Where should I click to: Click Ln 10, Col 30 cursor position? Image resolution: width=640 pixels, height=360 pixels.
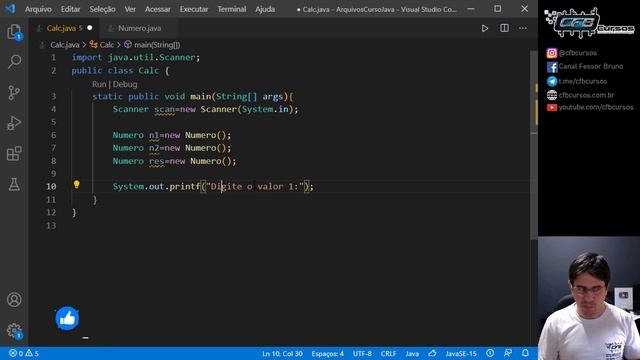click(282, 353)
